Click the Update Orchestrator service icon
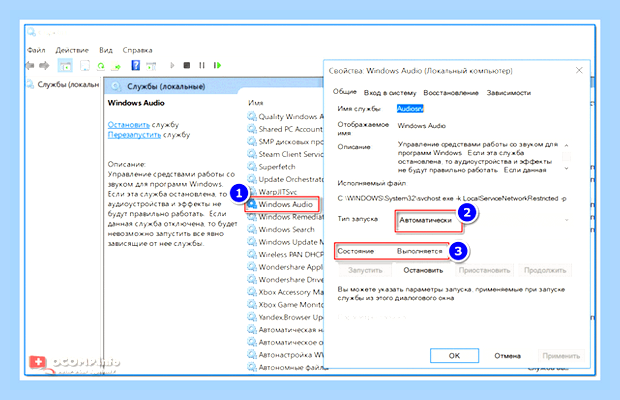620x400 pixels. [x=252, y=179]
